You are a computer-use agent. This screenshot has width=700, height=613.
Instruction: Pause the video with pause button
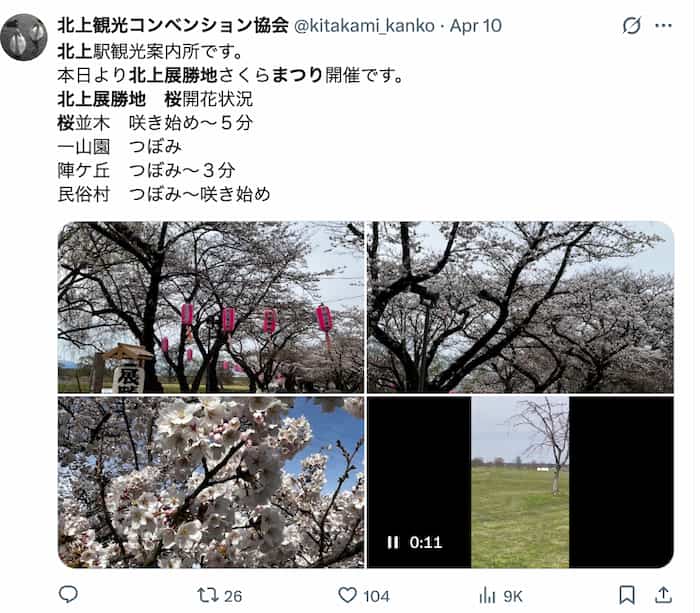click(x=393, y=542)
